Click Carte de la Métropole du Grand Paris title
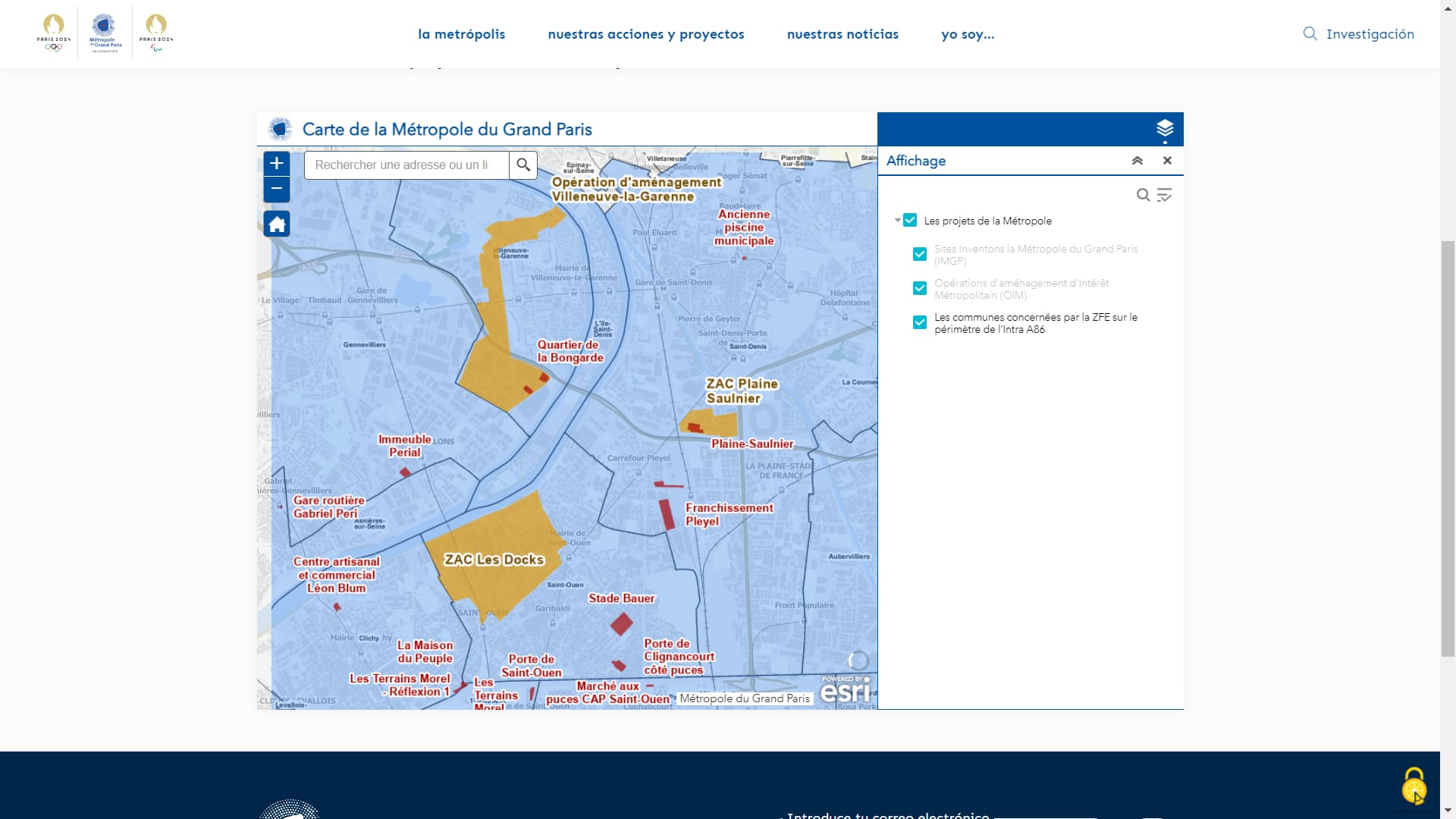 pyautogui.click(x=447, y=129)
